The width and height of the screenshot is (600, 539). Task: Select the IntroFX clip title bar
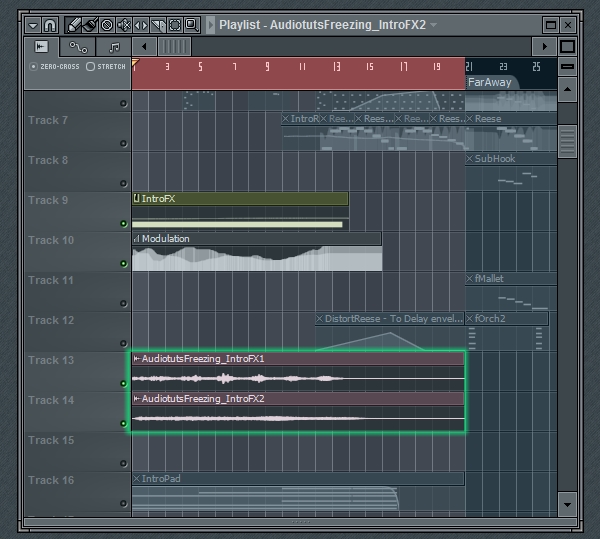(240, 199)
